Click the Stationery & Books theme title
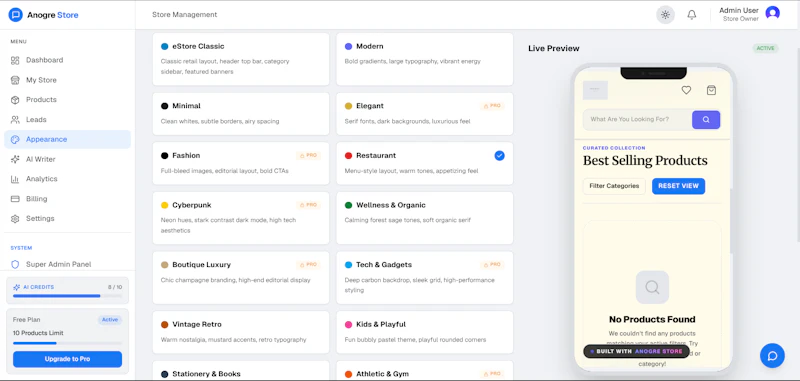The image size is (800, 381). click(206, 374)
